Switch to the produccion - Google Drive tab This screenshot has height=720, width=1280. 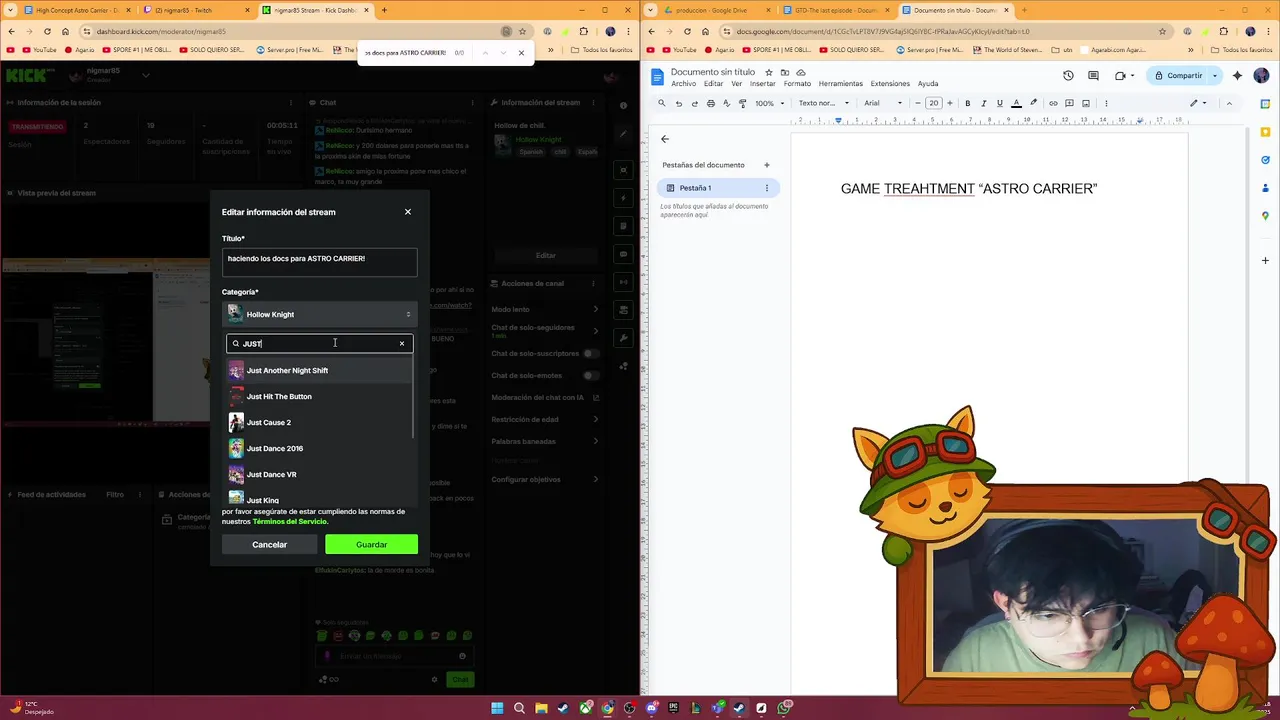(x=712, y=10)
